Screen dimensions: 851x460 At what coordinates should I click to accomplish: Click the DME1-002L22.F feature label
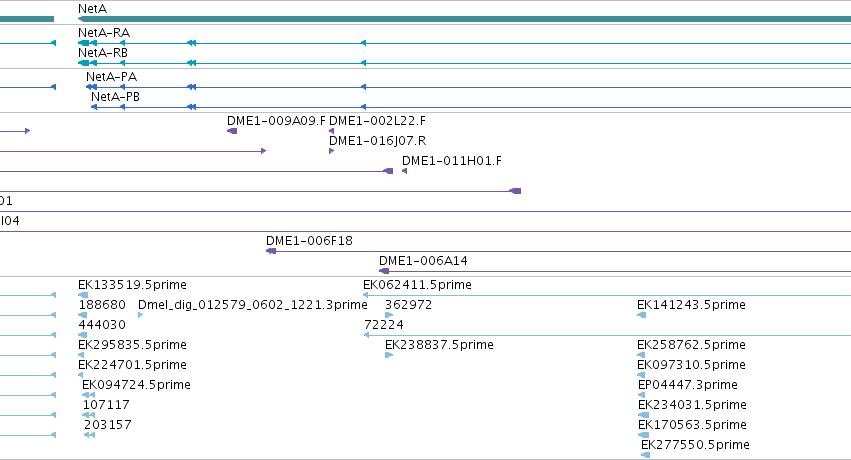pos(377,120)
